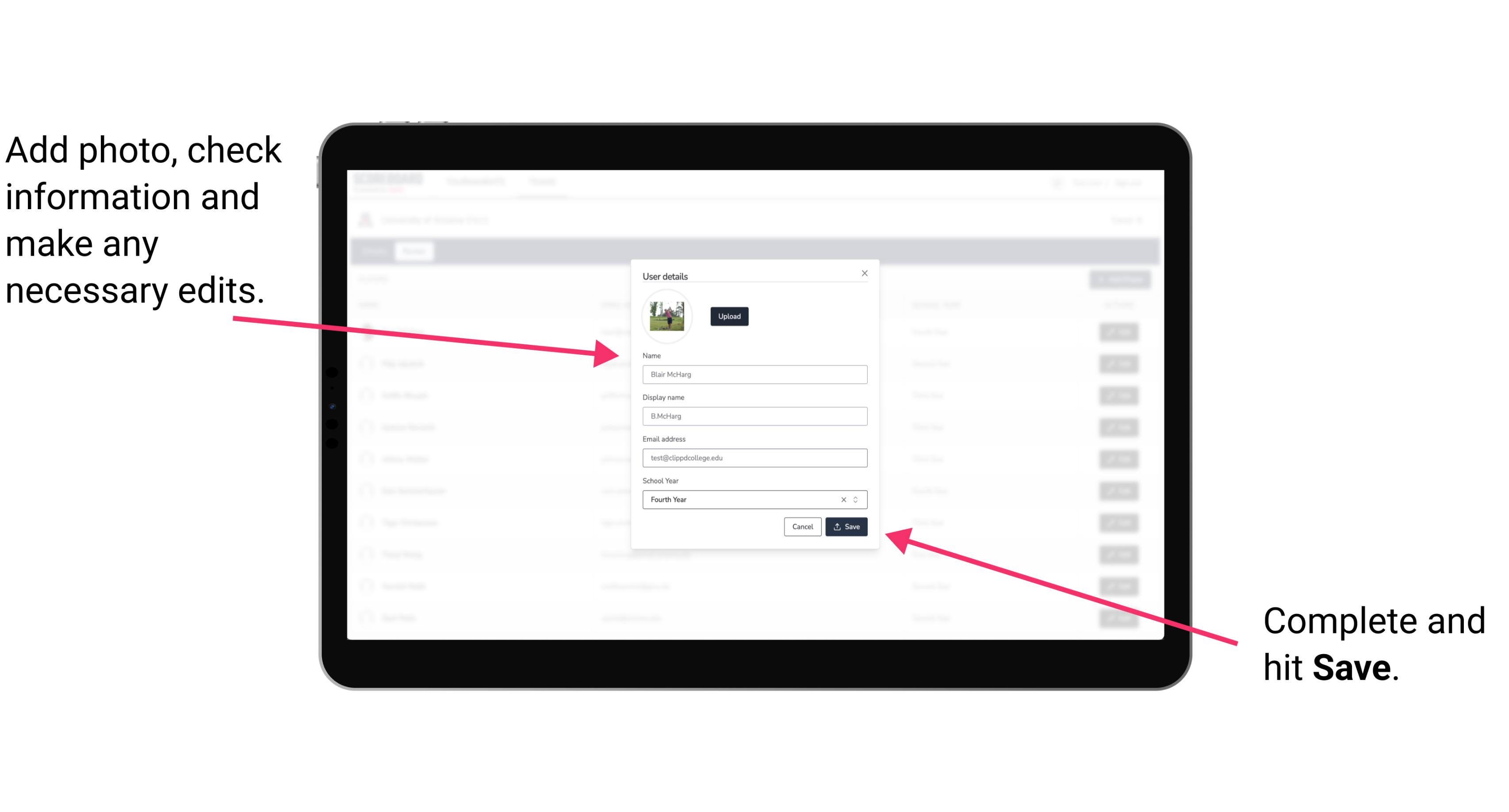Click the close X icon on dialog
Viewport: 1509px width, 812px height.
coord(865,273)
